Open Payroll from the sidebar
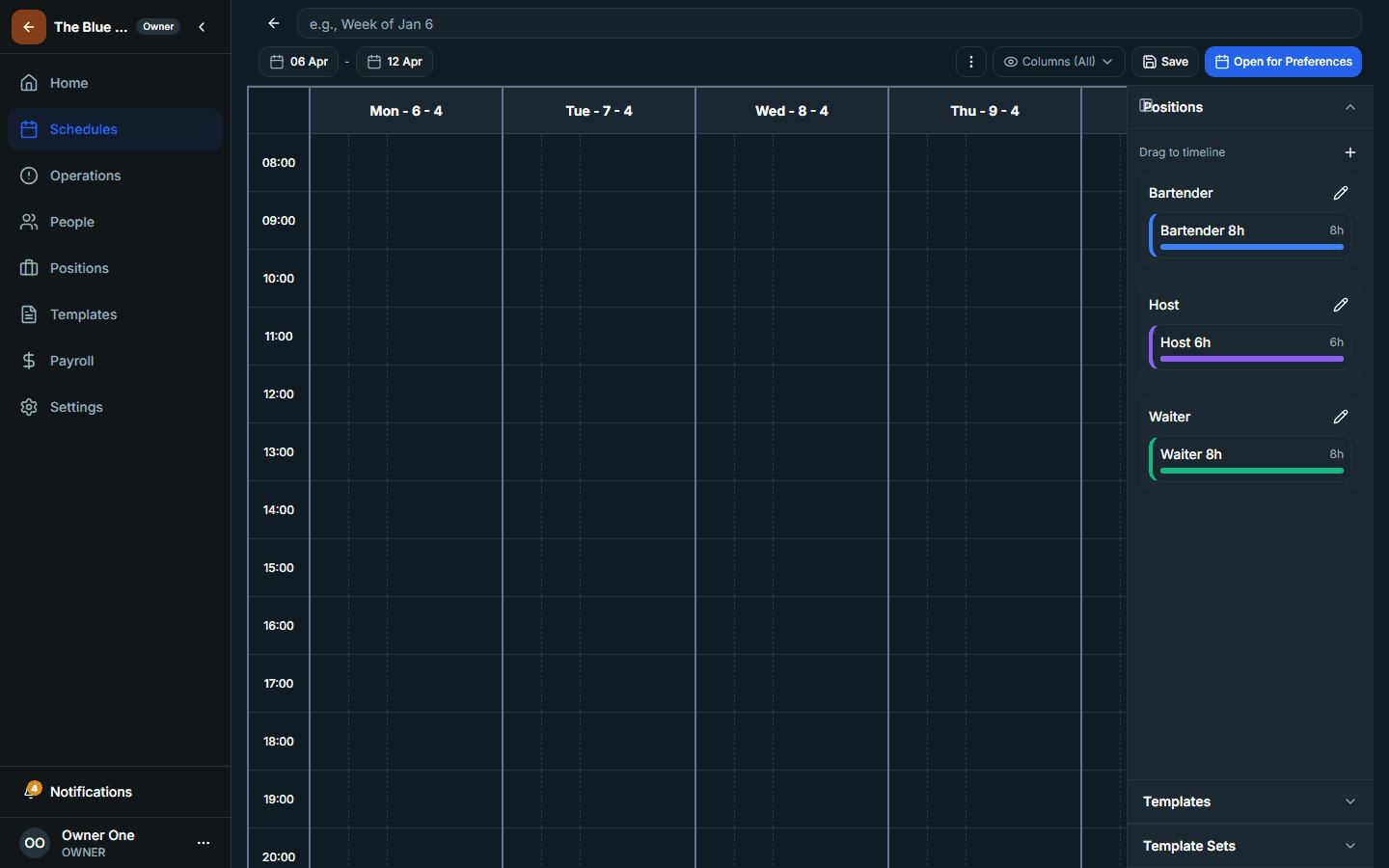Viewport: 1389px width, 868px height. pos(115,361)
